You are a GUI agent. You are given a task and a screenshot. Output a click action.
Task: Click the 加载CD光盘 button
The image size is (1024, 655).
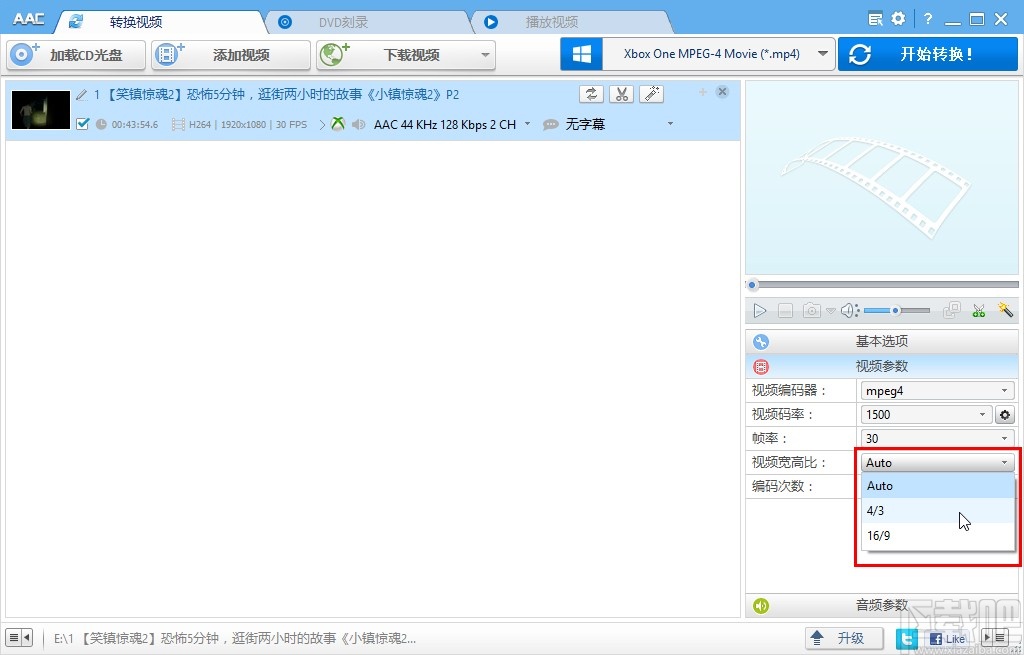[76, 55]
